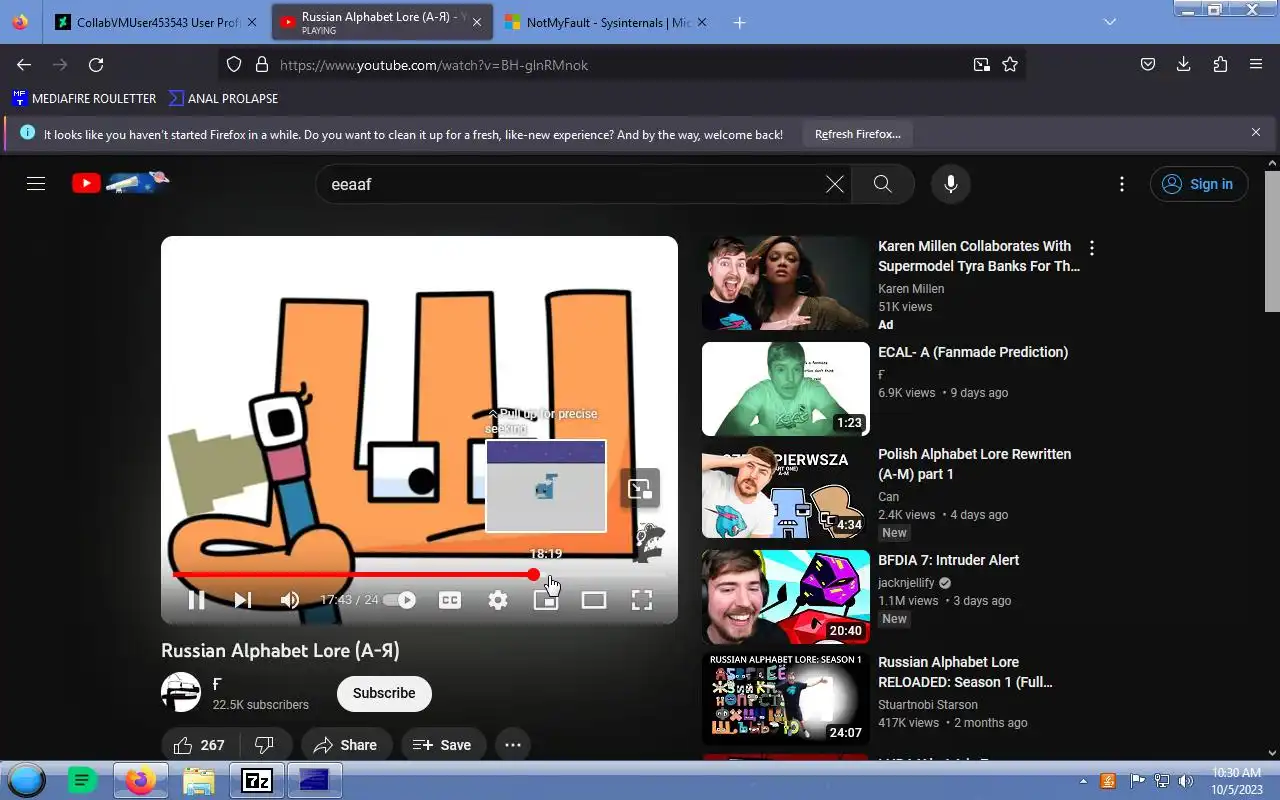Open the YouTube hamburger guide menu
Viewport: 1280px width, 800px height.
(x=36, y=184)
